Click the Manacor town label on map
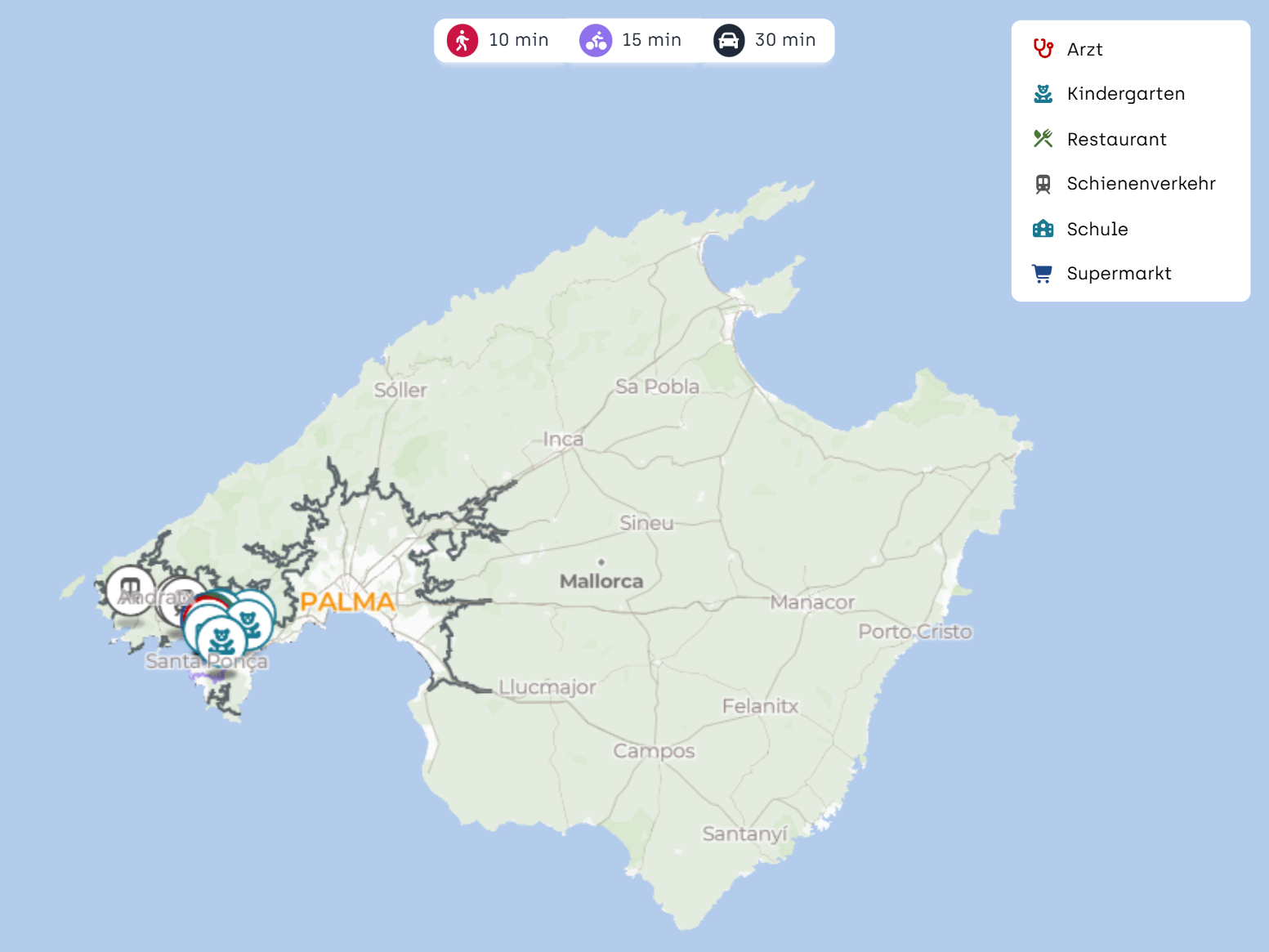The image size is (1269, 952). 811,603
